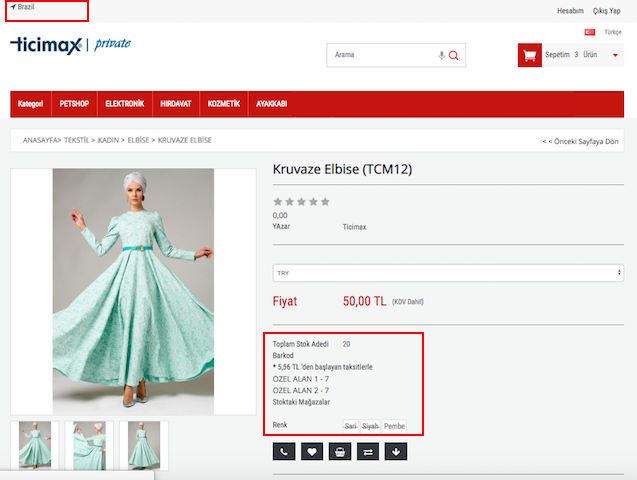
Task: Click the down arrow icon button
Action: tap(396, 451)
